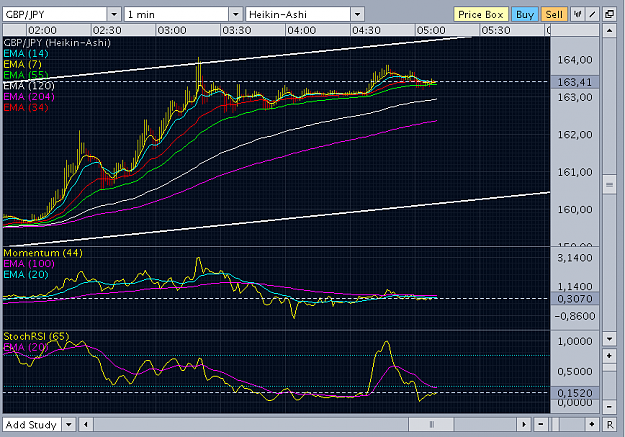Select the EMA (204) legend label

click(29, 96)
